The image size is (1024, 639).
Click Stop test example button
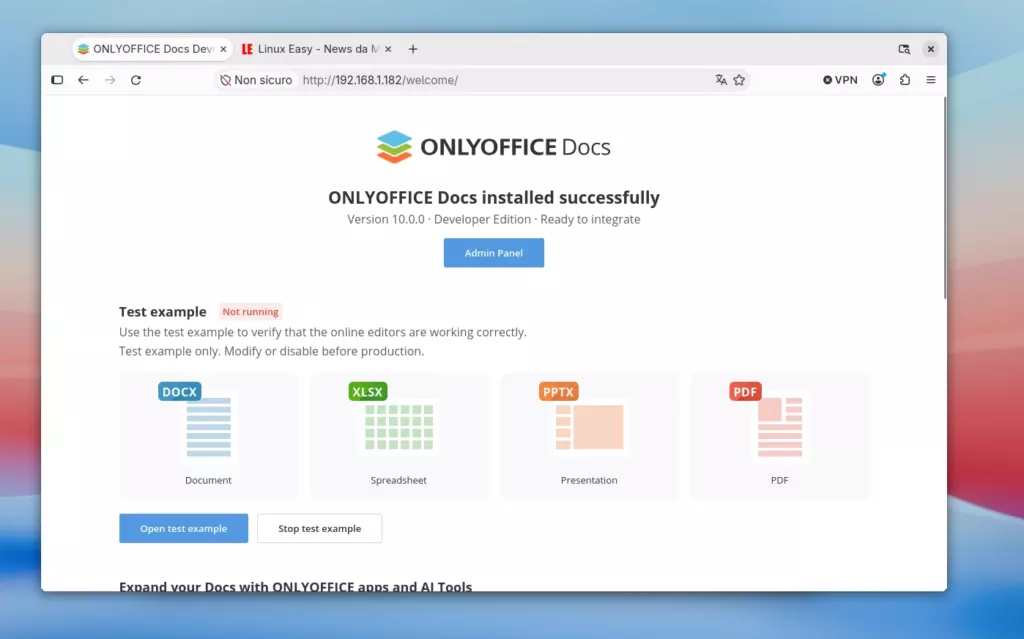pos(319,528)
